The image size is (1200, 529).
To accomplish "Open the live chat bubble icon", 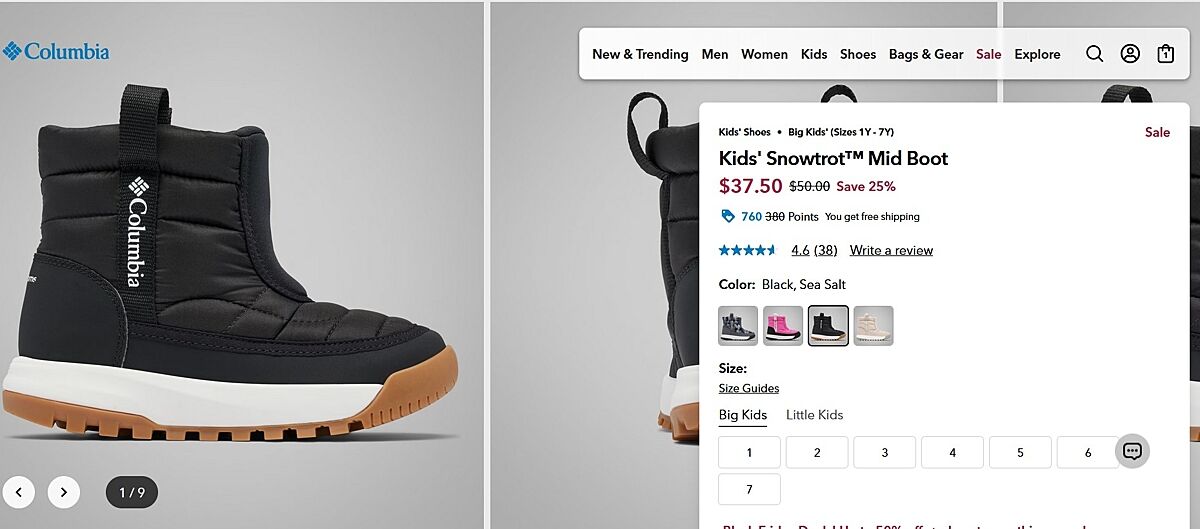I will point(1132,451).
